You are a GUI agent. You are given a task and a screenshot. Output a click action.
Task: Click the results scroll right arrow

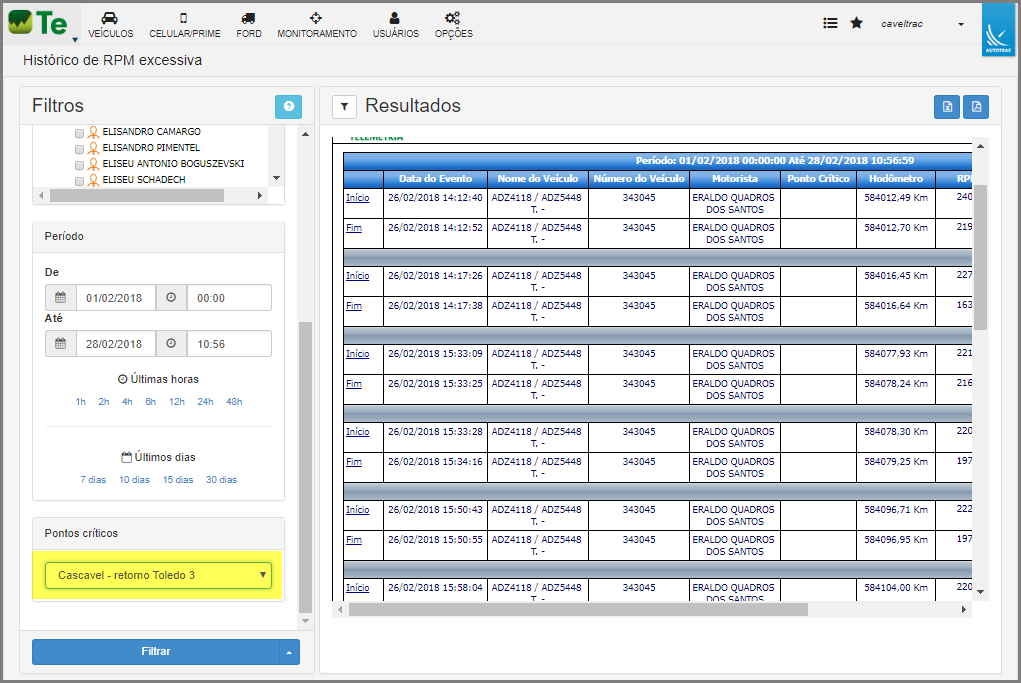click(x=964, y=610)
